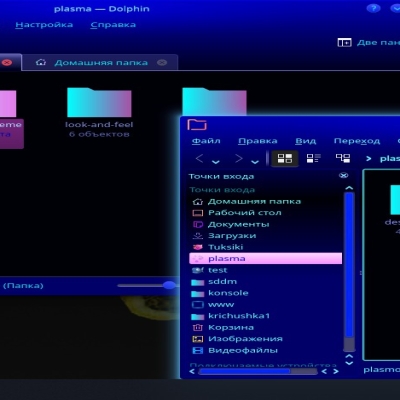Close the Точки входа panel
400x400 pixels.
(x=343, y=176)
